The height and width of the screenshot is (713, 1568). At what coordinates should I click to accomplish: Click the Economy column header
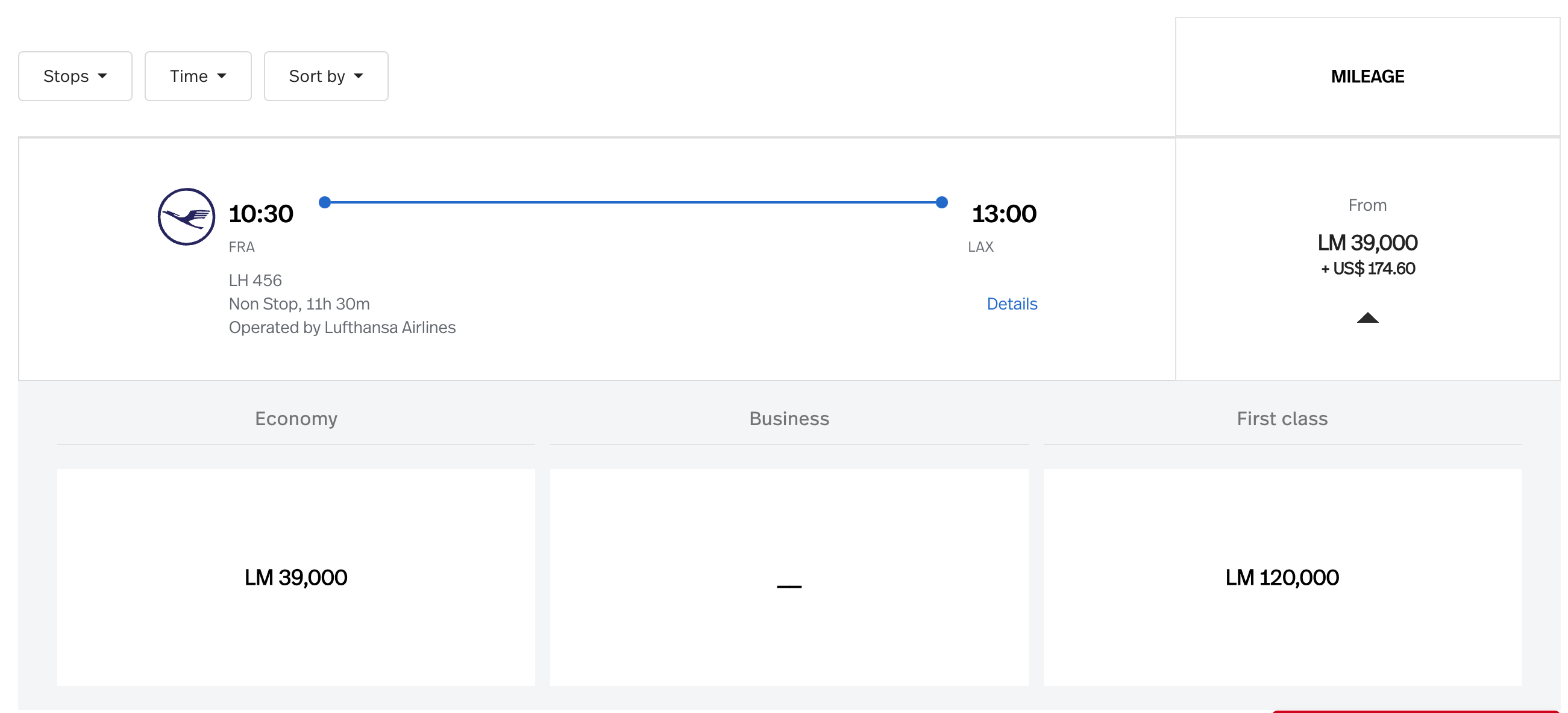pos(296,419)
